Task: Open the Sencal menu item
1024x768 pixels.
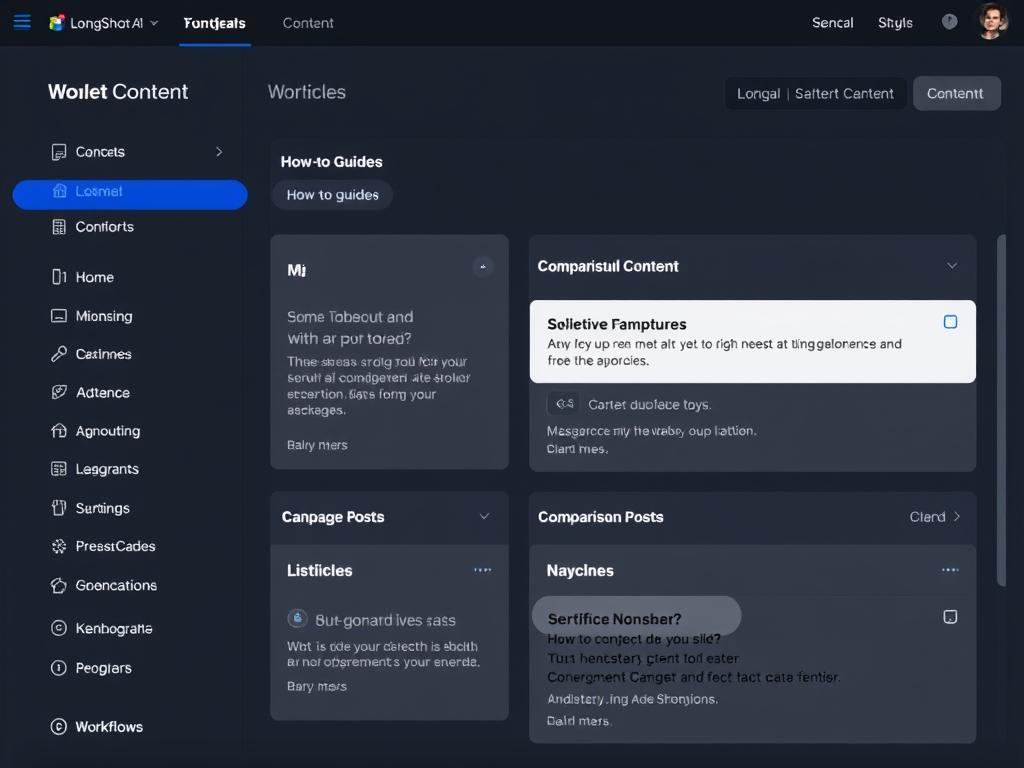Action: pos(832,22)
